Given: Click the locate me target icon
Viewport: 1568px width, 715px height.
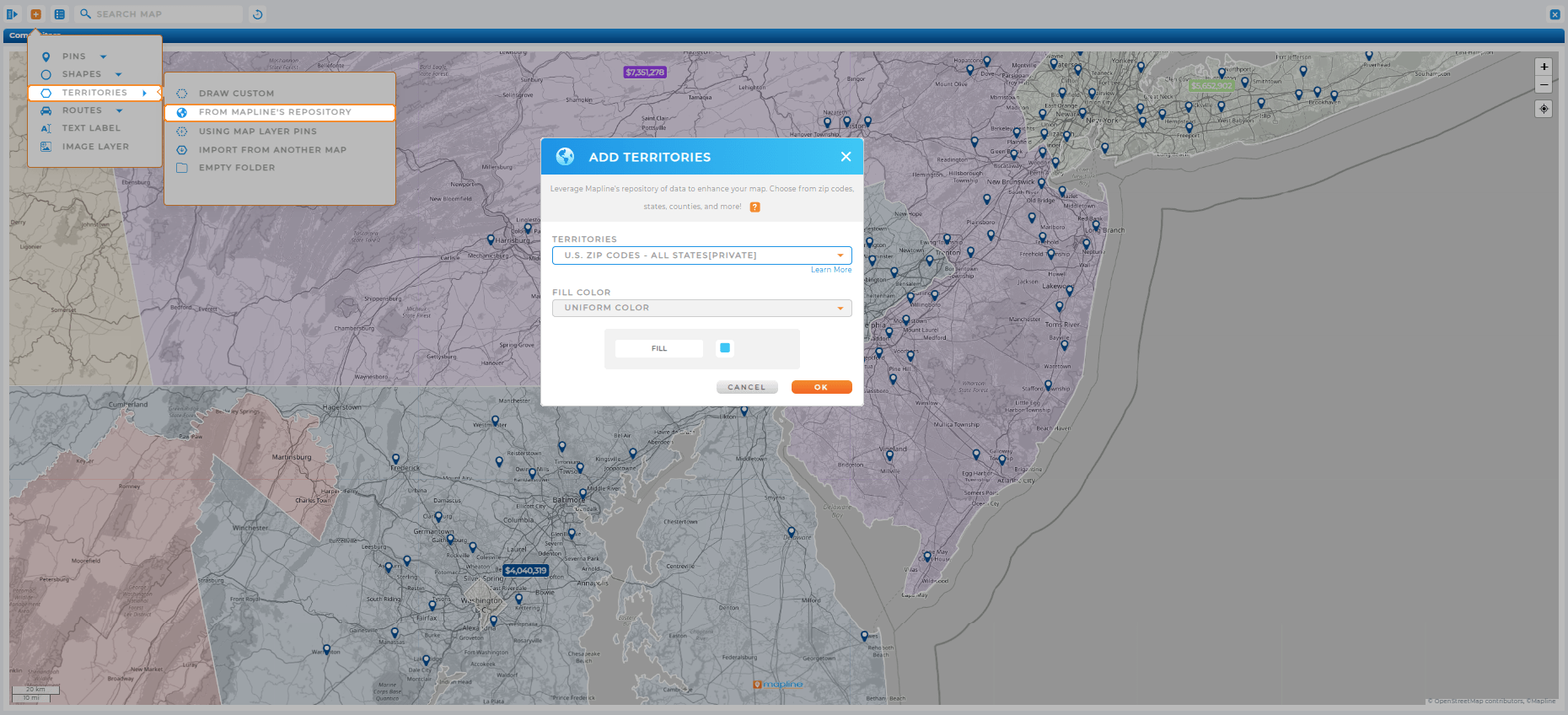Looking at the screenshot, I should [1544, 109].
